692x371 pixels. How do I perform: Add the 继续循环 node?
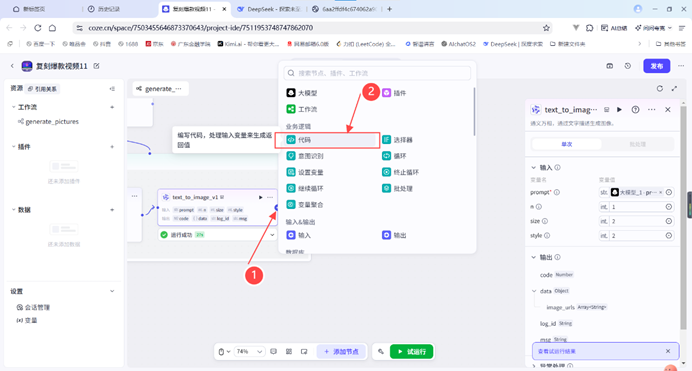coord(305,188)
